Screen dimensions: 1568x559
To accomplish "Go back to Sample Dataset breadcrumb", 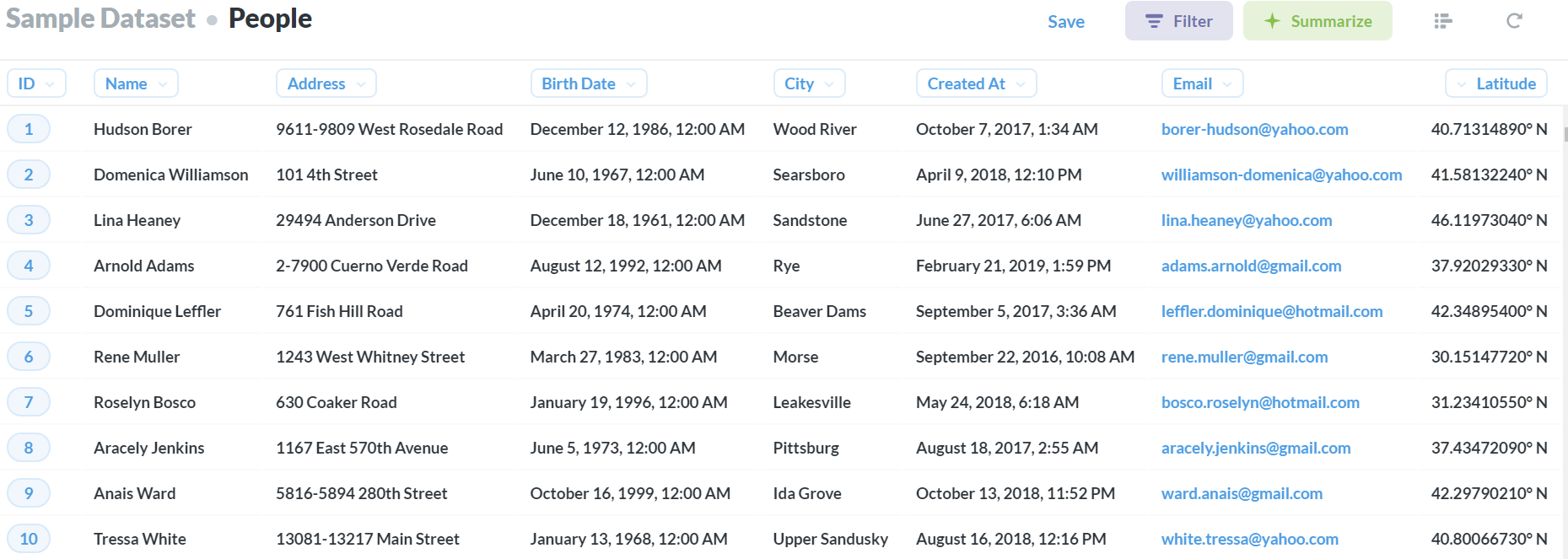I will click(x=100, y=19).
